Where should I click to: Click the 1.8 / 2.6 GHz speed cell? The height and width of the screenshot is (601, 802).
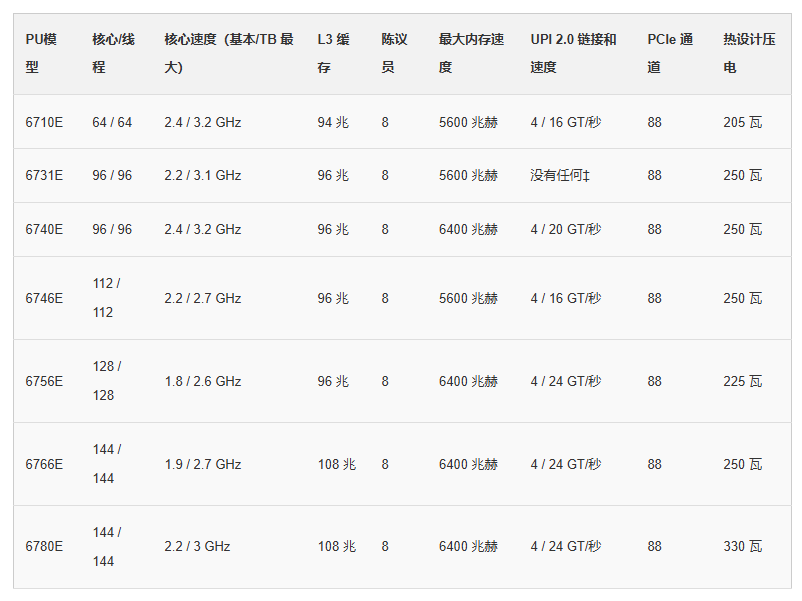pos(203,381)
